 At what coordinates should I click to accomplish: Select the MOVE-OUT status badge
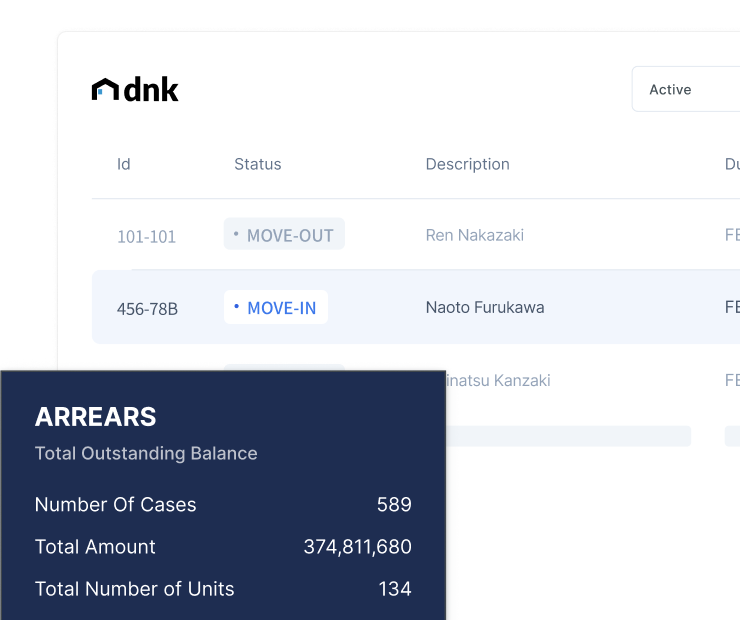284,235
